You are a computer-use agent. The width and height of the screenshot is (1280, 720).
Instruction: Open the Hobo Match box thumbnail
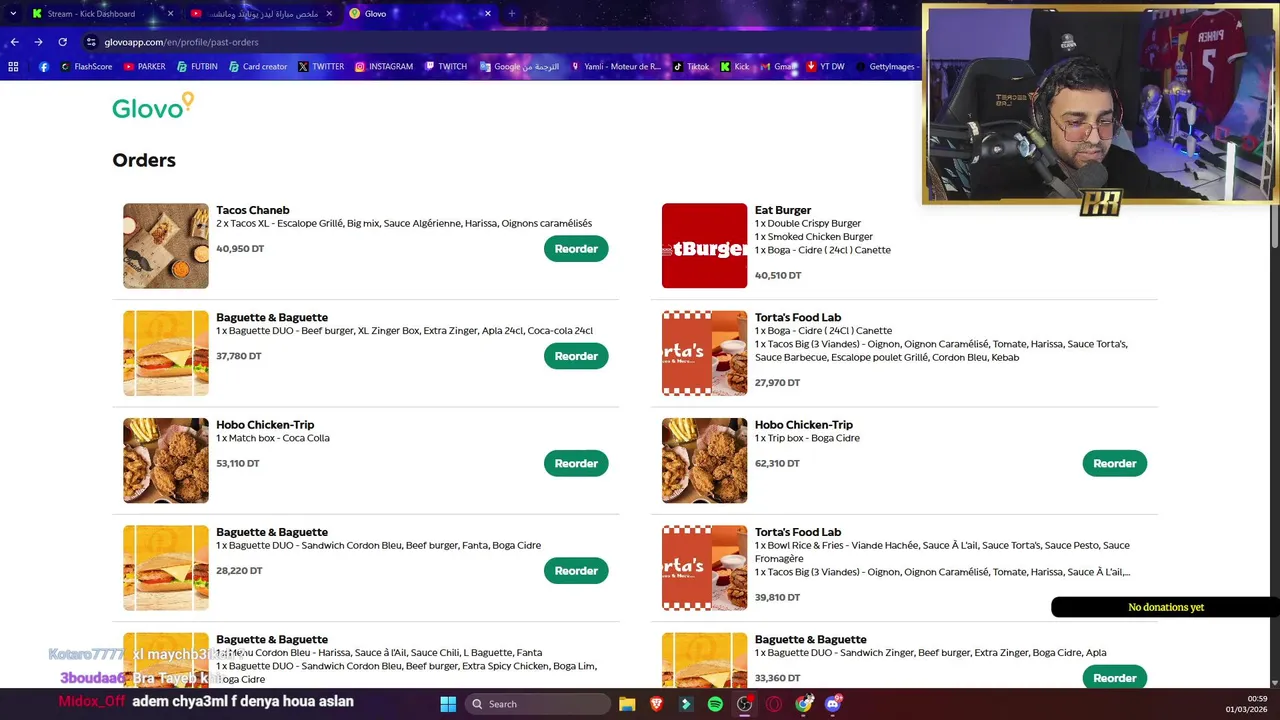coord(166,460)
